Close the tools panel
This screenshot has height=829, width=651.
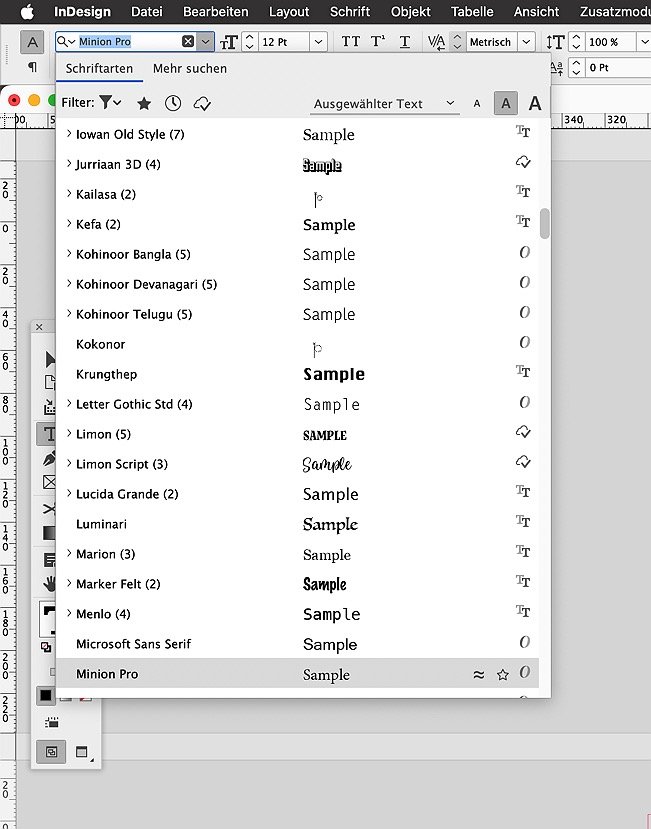point(39,327)
